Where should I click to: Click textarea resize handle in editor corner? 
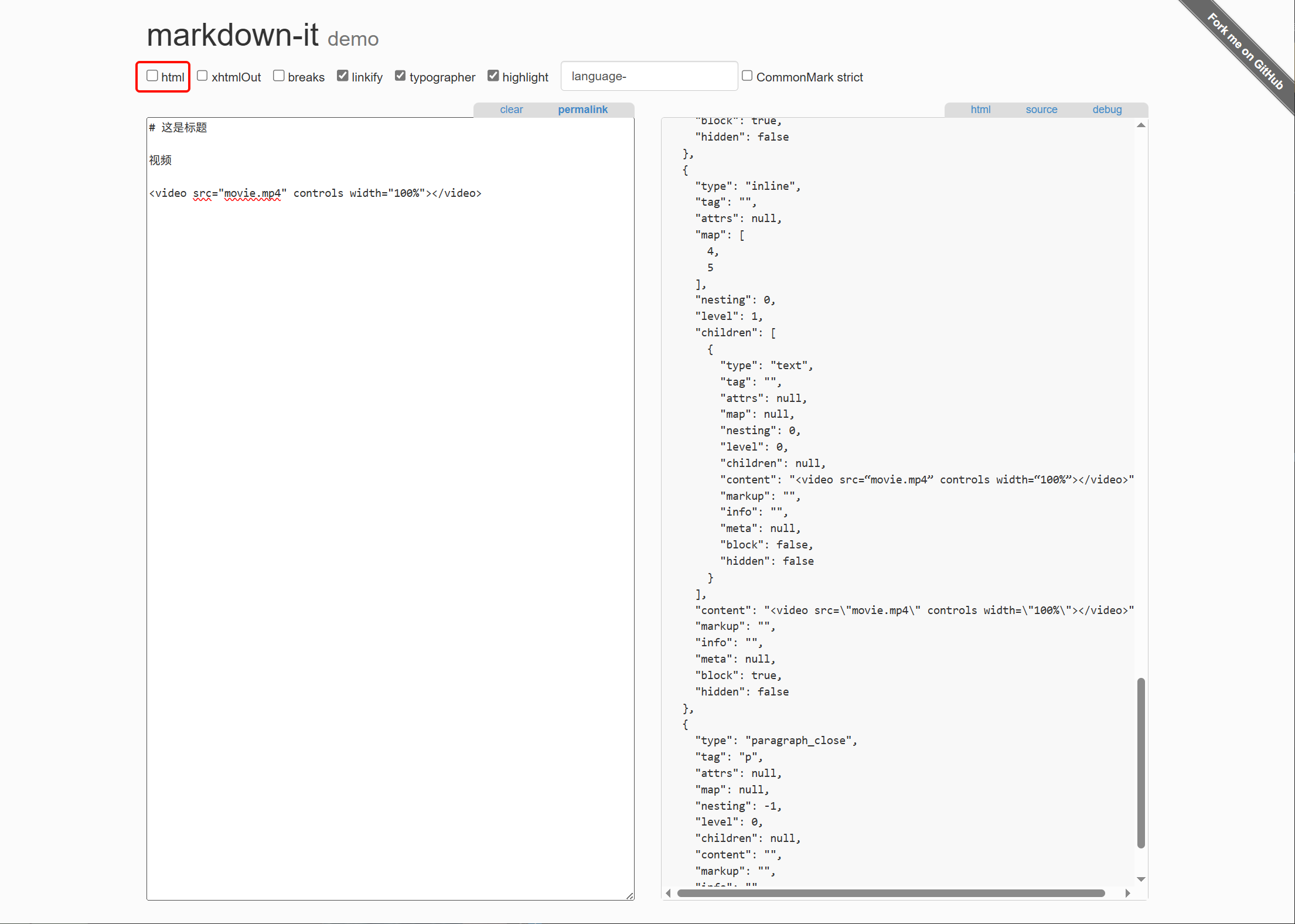coord(630,896)
